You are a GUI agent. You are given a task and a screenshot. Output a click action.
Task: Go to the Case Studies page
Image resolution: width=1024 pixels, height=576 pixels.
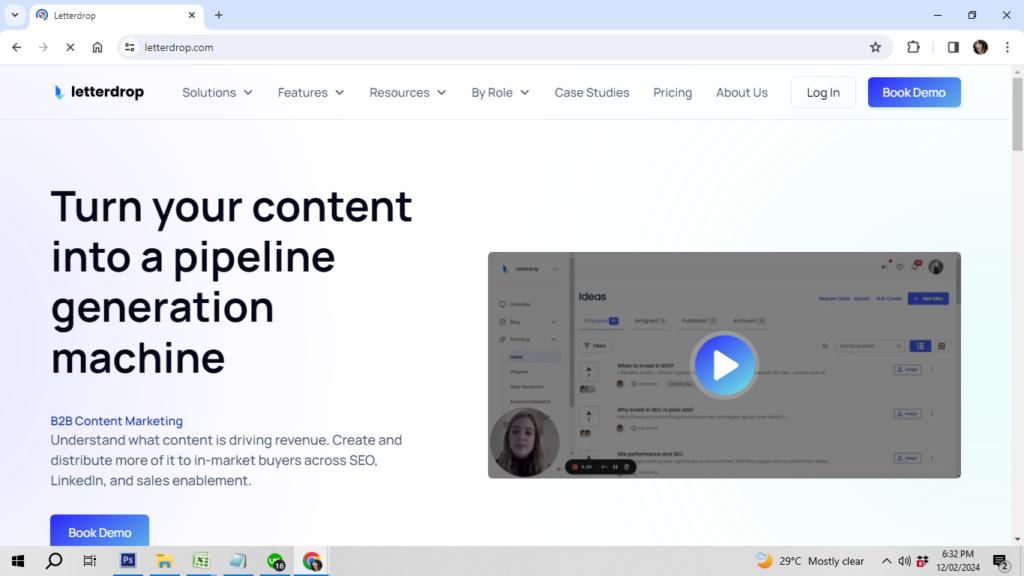[x=592, y=92]
